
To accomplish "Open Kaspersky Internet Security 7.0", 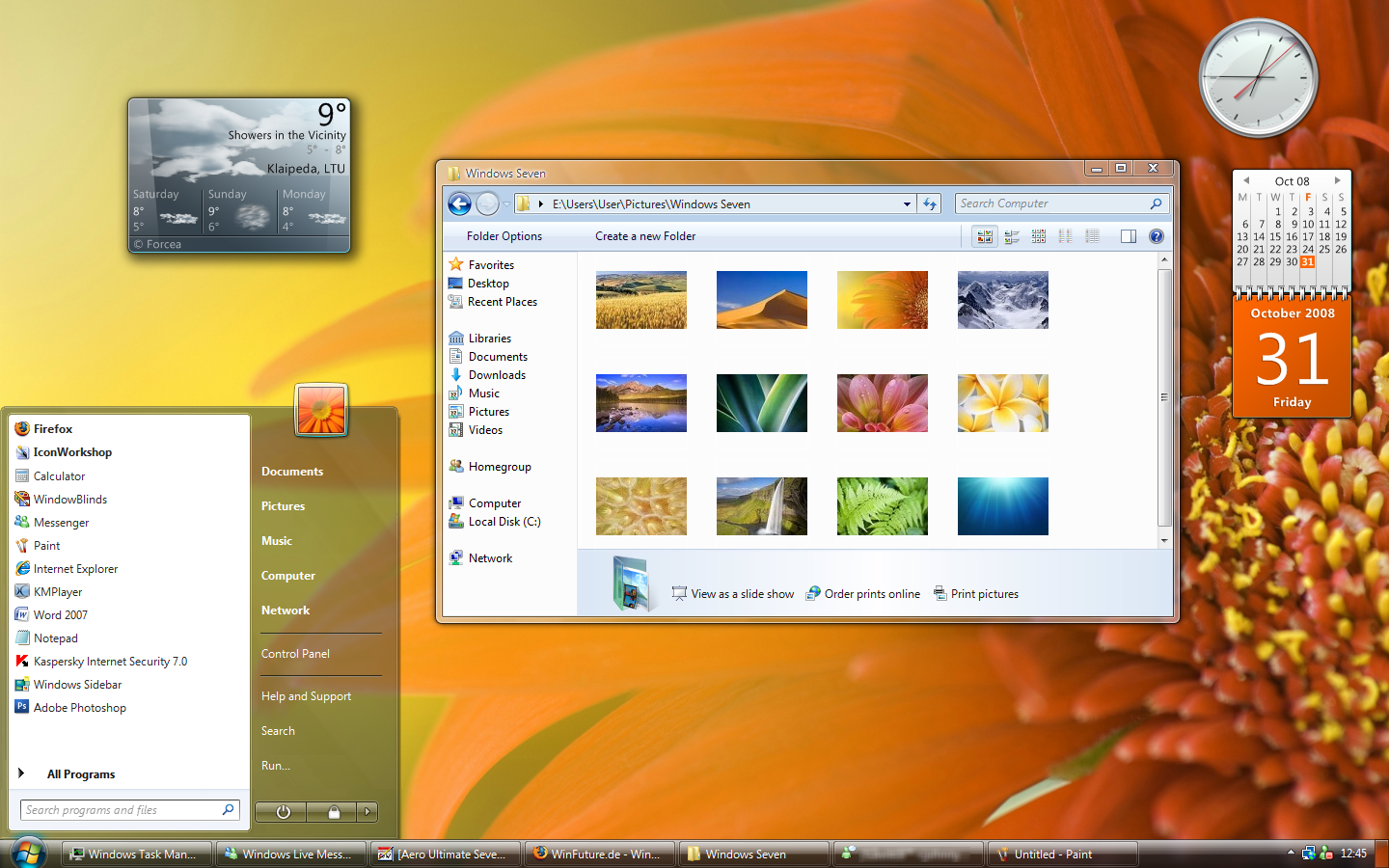I will [100, 662].
